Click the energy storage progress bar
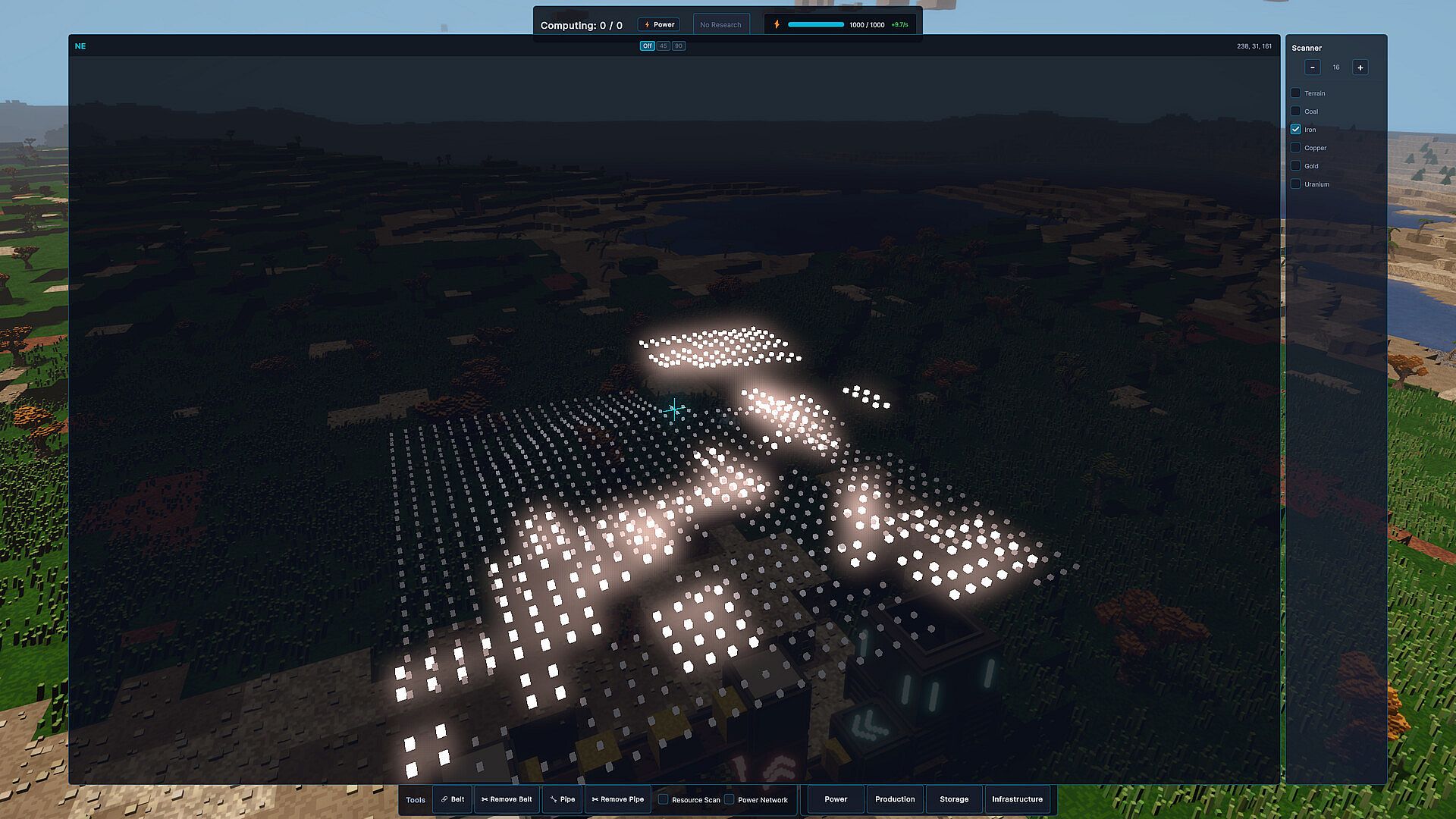Image resolution: width=1456 pixels, height=819 pixels. (x=816, y=24)
